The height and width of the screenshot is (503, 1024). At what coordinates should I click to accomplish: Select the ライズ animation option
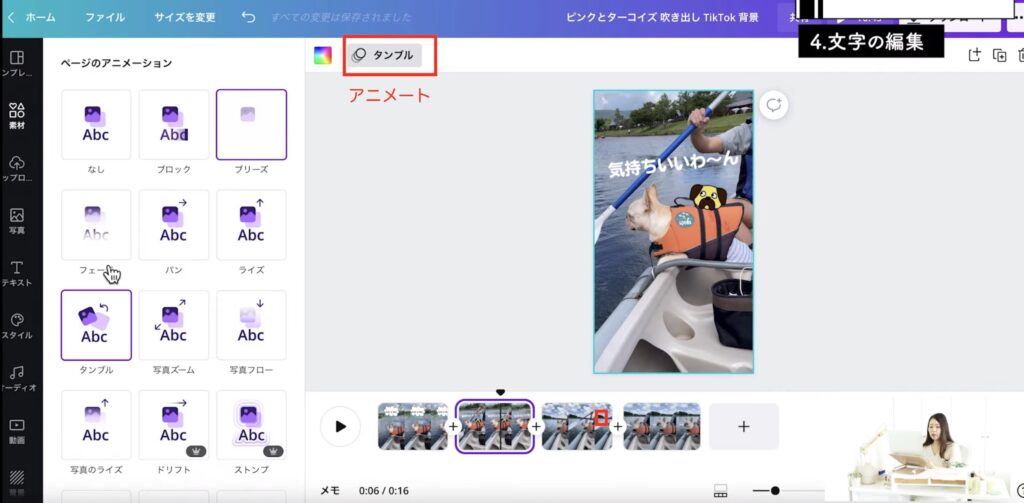tap(251, 225)
